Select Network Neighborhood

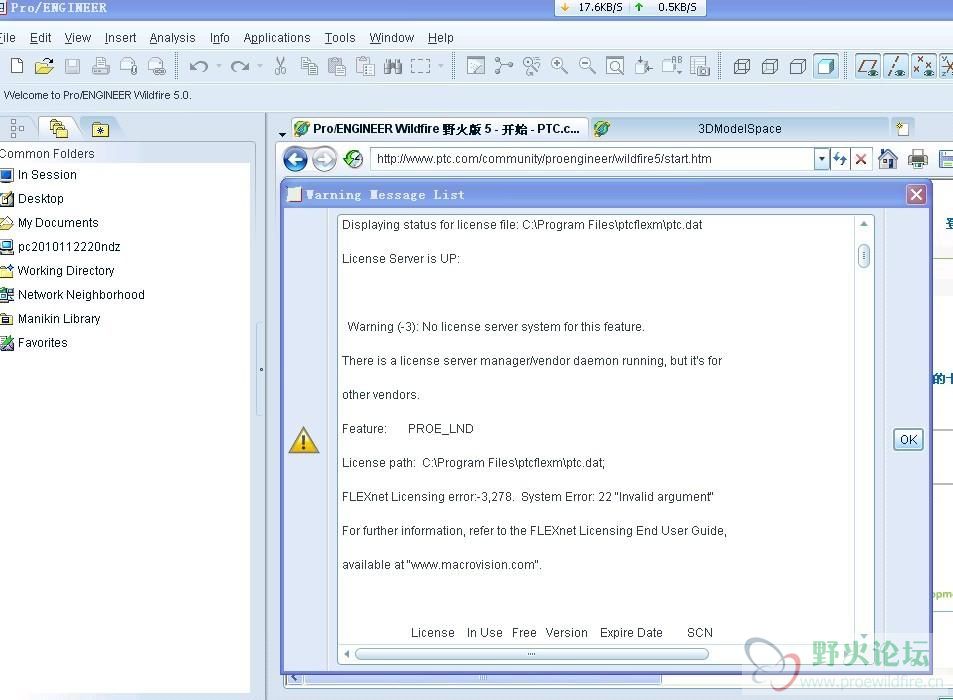[74, 295]
